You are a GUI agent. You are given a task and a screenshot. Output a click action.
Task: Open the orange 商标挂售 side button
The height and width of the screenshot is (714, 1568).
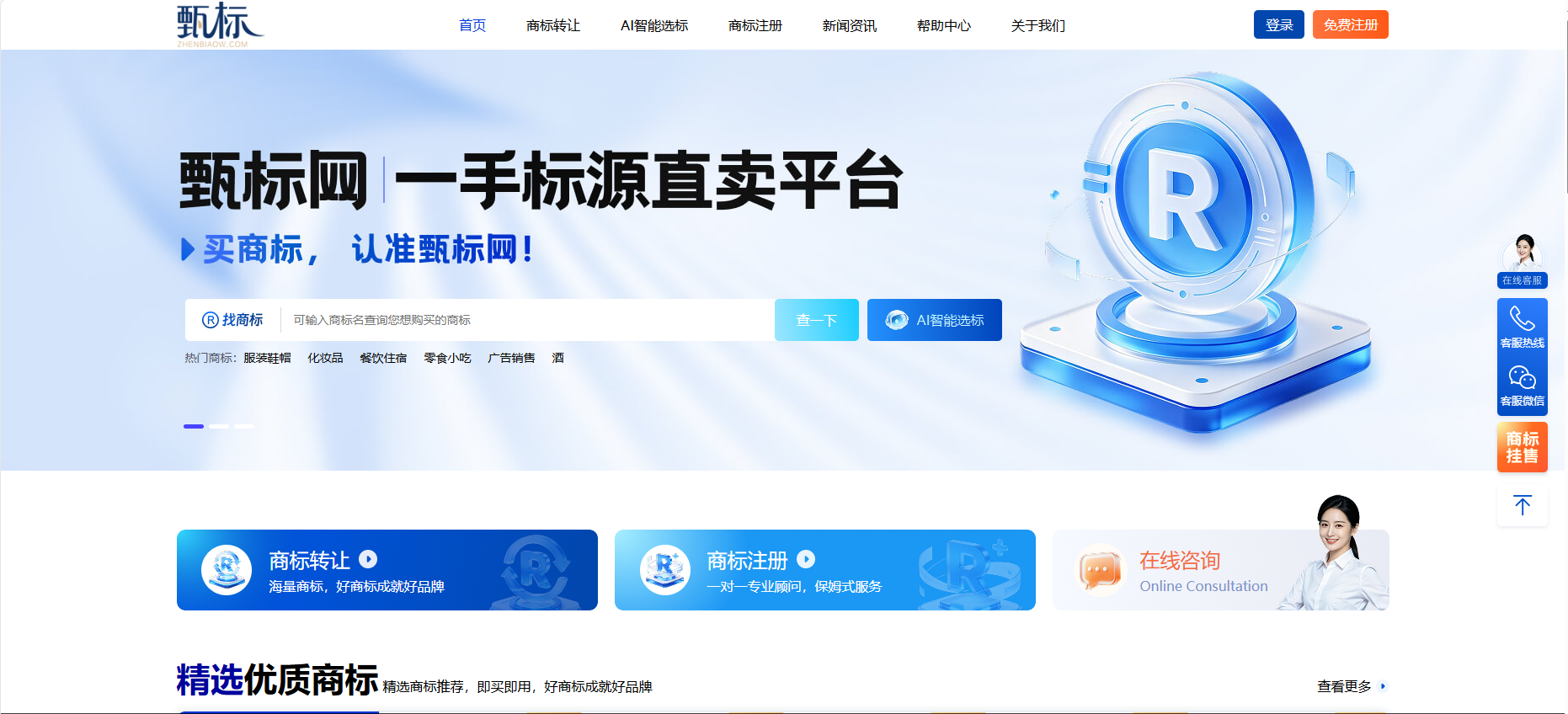(1523, 447)
